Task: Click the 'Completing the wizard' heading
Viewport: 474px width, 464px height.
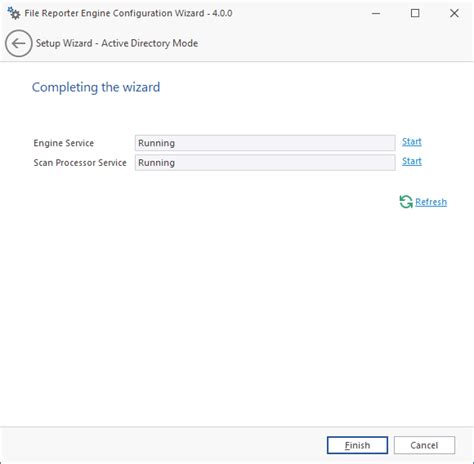Action: (x=96, y=87)
